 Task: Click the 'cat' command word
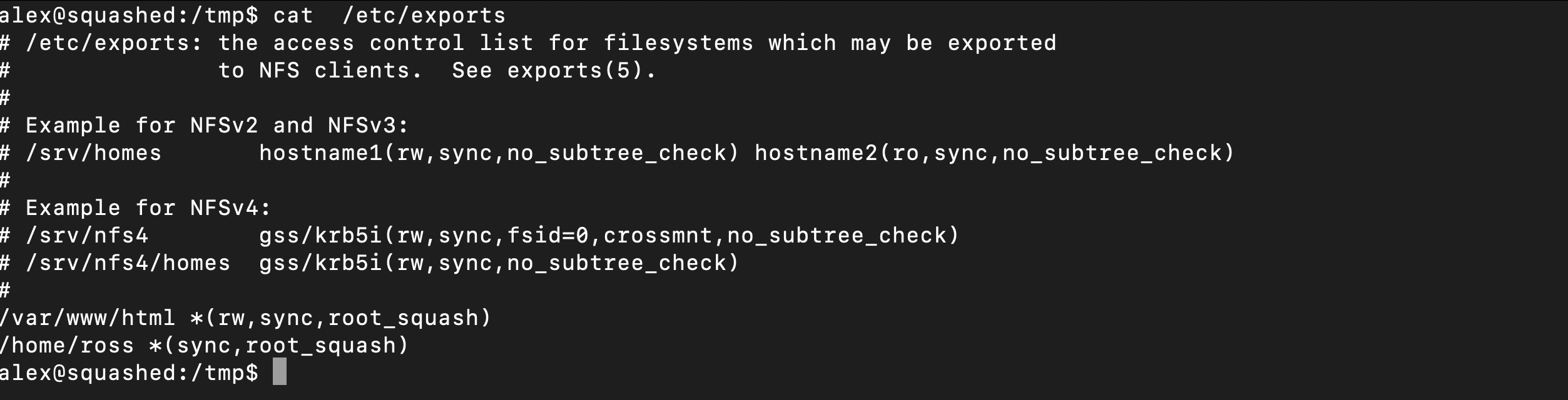pyautogui.click(x=293, y=15)
